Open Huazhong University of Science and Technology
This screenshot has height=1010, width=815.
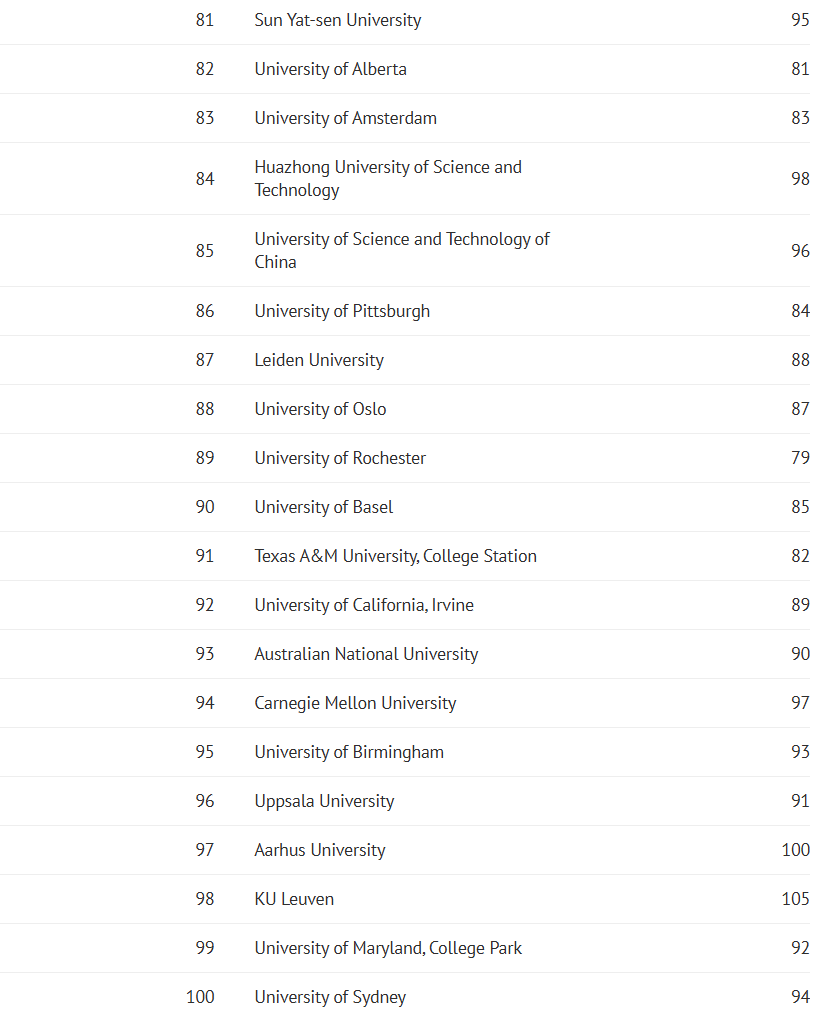tap(388, 178)
